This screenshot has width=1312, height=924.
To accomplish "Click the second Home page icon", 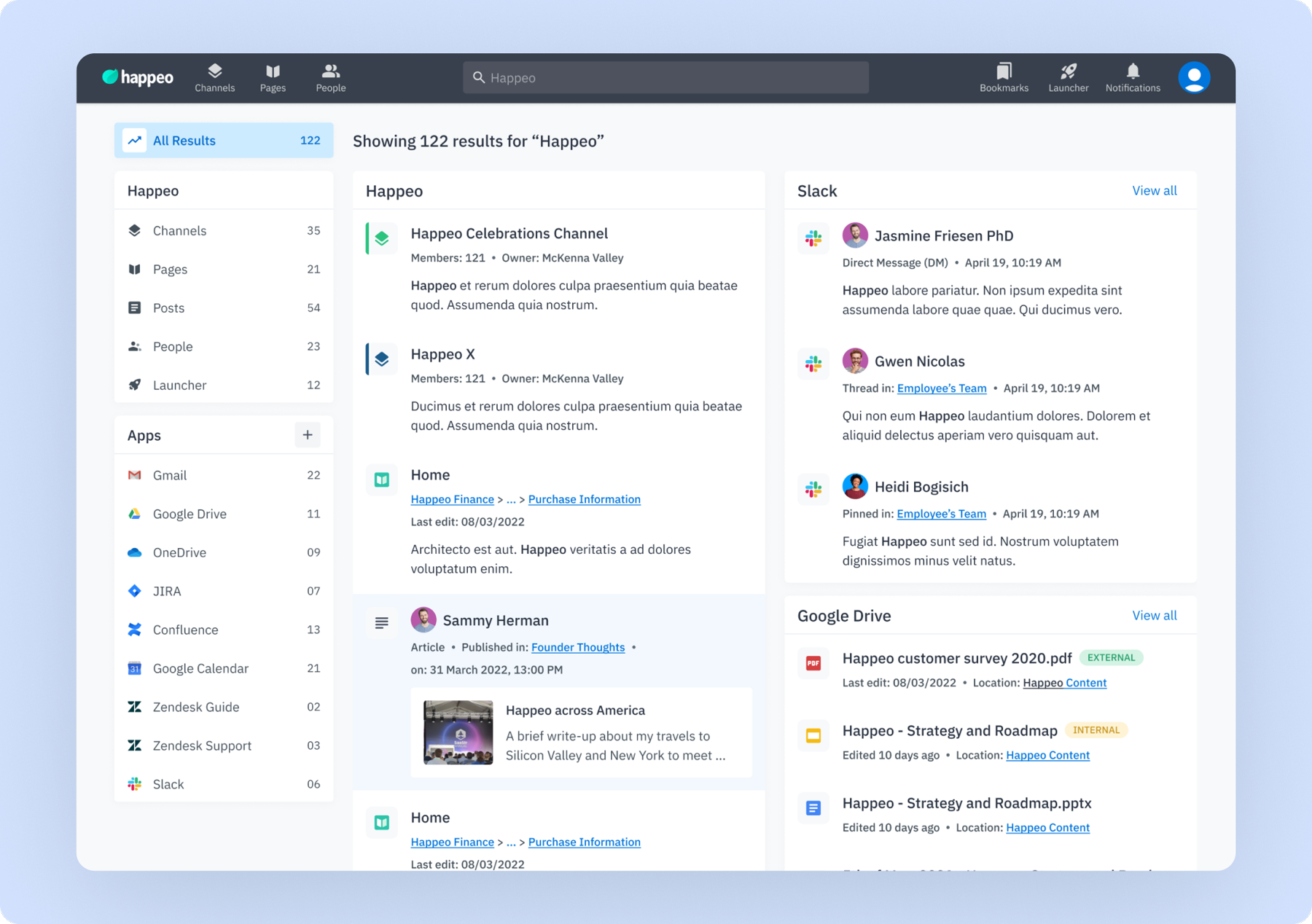I will pos(382,822).
